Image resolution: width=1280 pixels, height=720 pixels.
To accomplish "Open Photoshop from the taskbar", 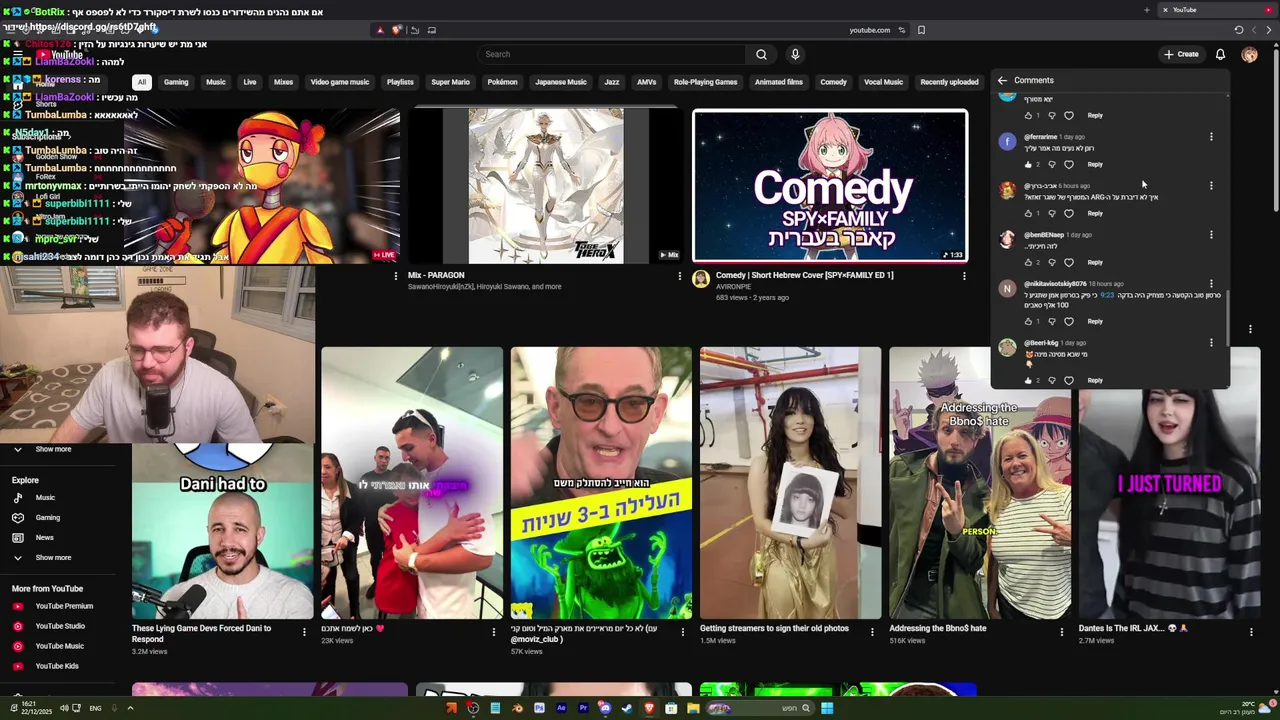I will click(539, 708).
